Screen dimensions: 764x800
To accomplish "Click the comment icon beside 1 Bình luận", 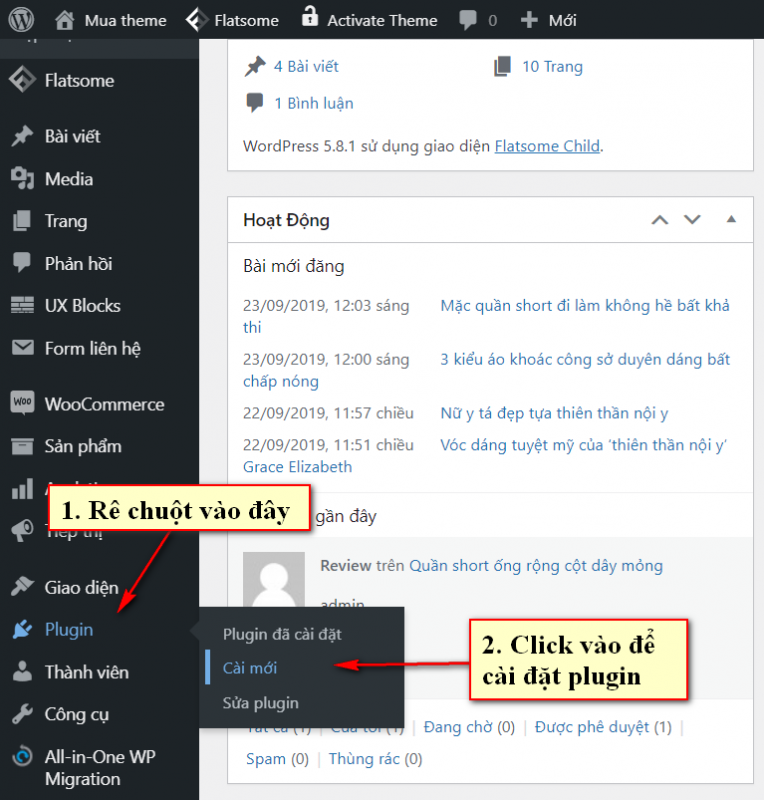I will [255, 103].
